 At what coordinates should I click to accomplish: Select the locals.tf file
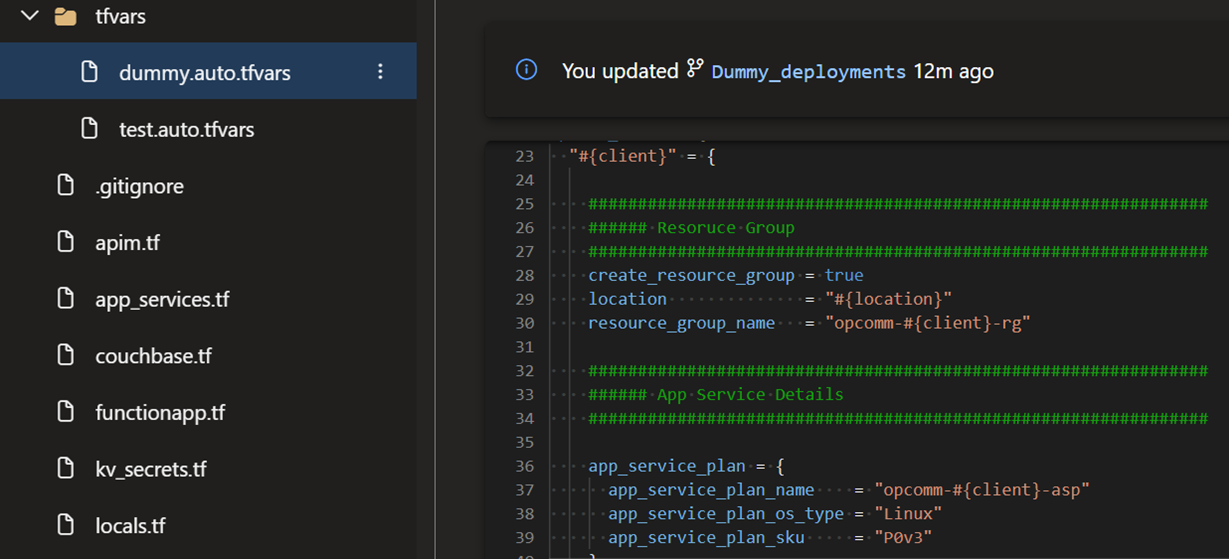(x=130, y=526)
